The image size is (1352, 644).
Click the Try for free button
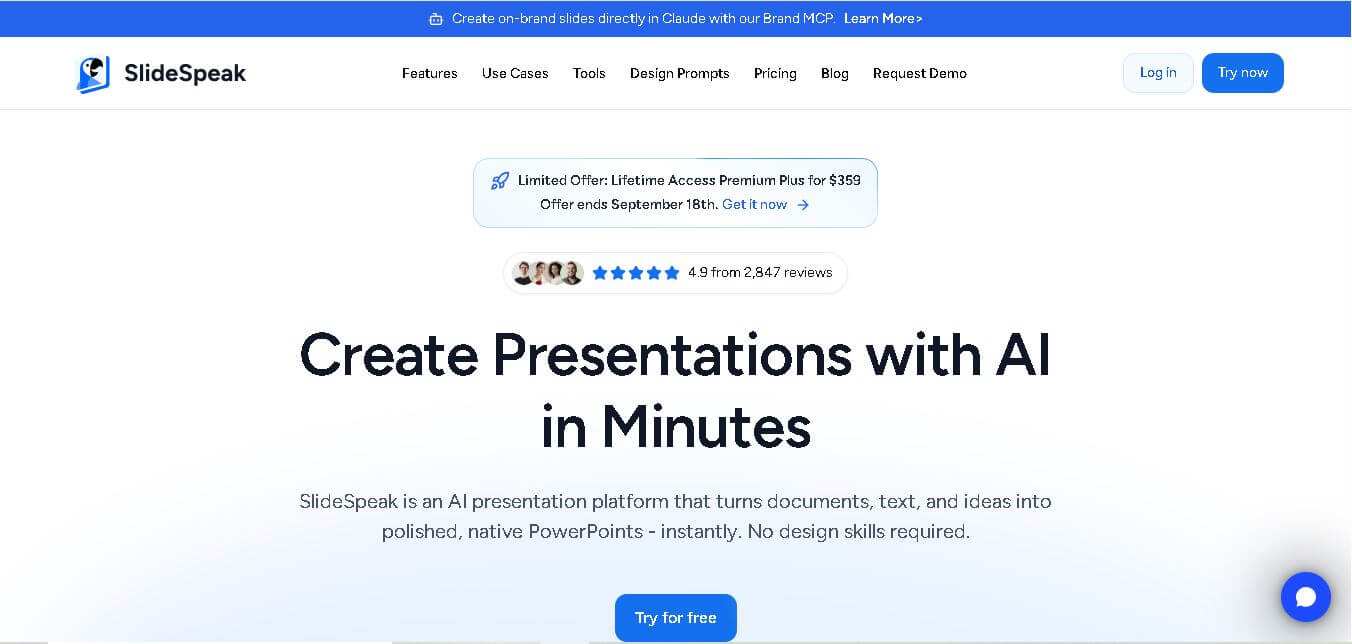[x=676, y=618]
